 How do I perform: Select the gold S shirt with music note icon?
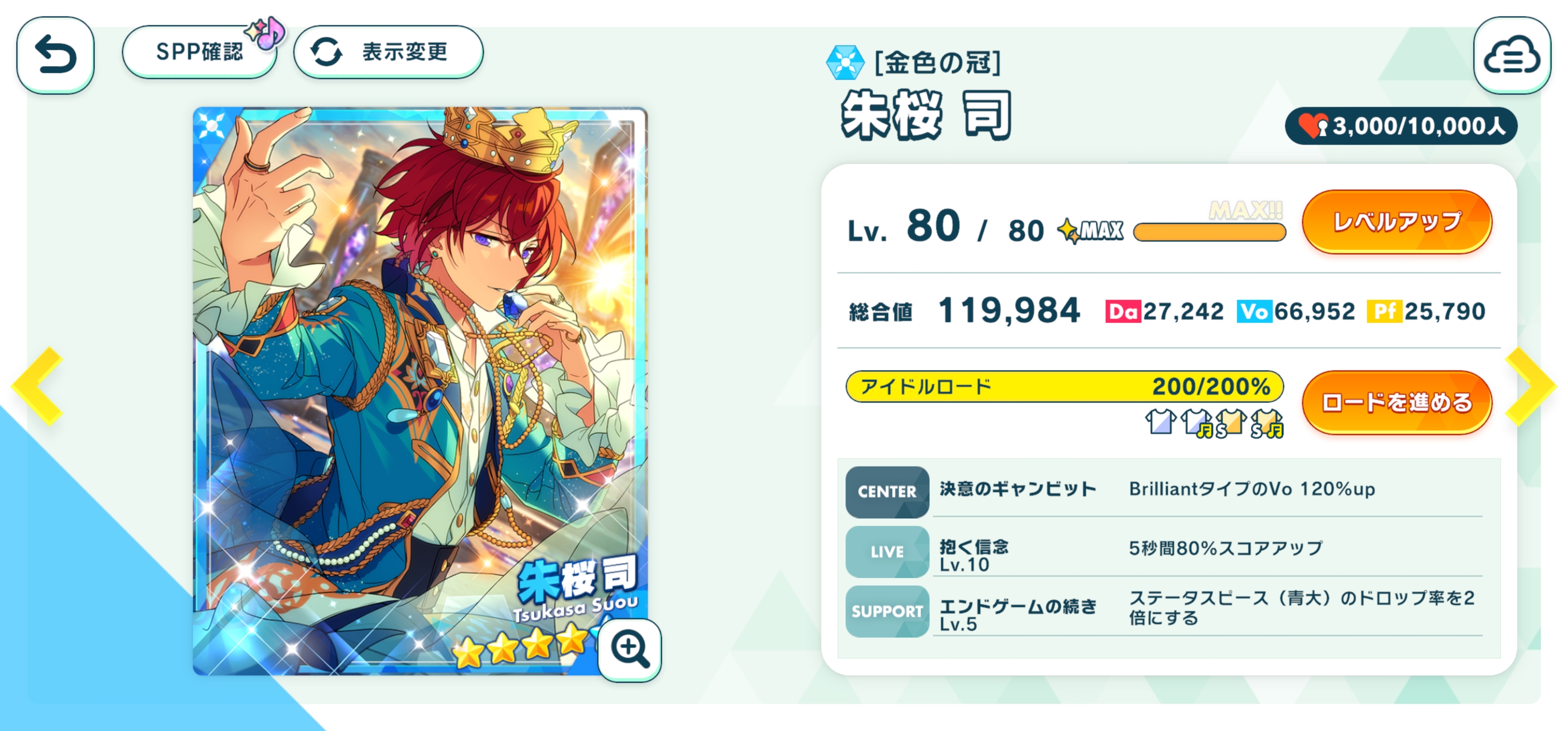click(x=1267, y=422)
